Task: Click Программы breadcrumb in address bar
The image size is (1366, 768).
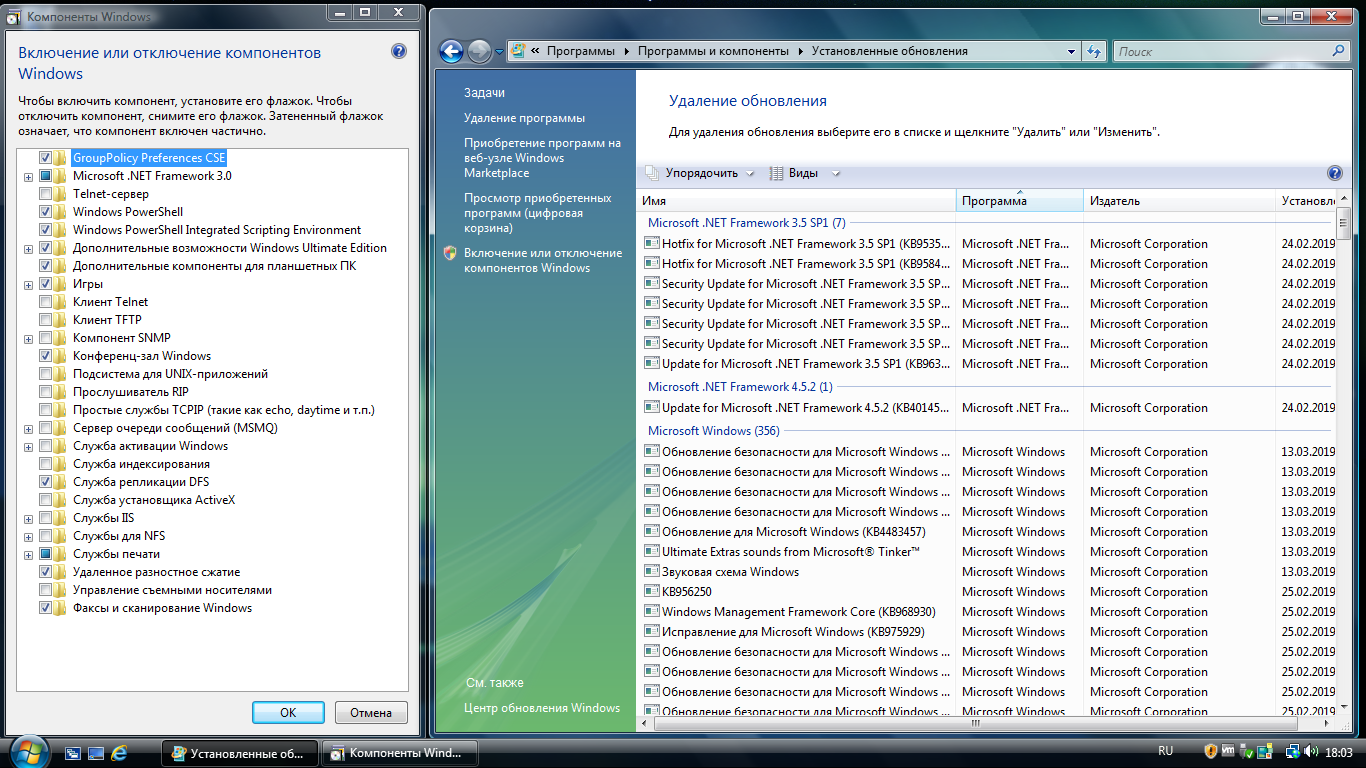Action: click(x=580, y=51)
